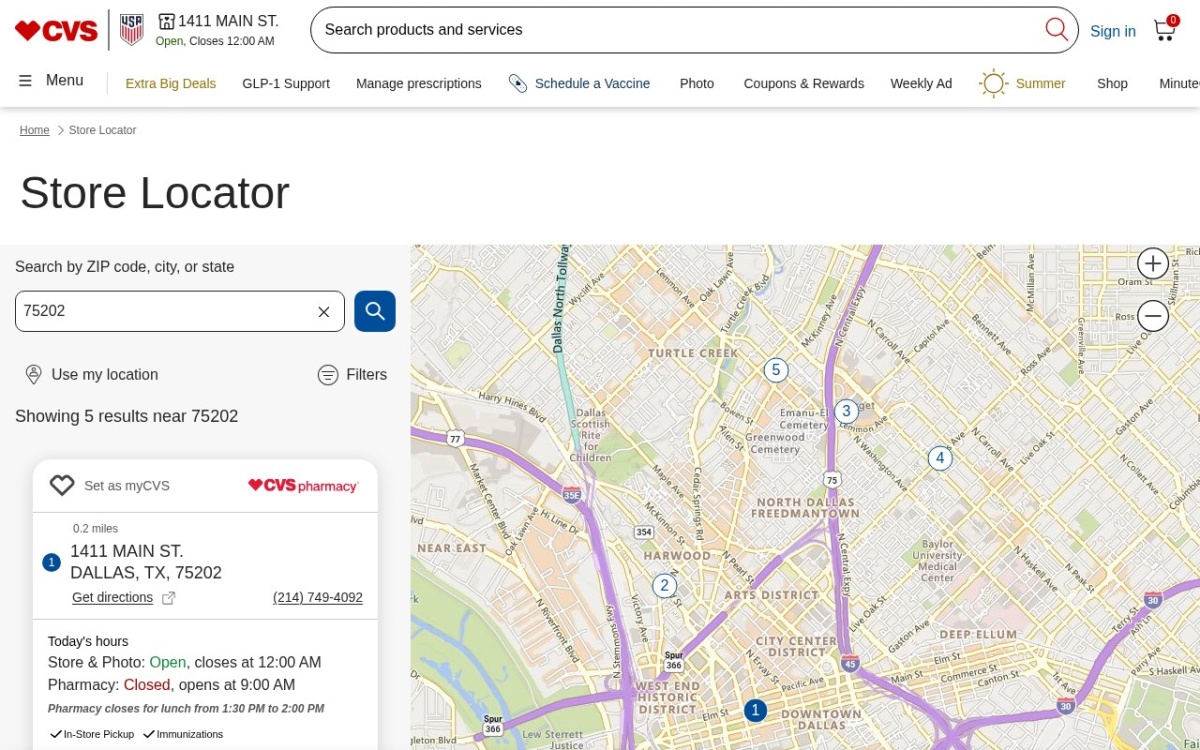Click the Sign in link

[1112, 31]
